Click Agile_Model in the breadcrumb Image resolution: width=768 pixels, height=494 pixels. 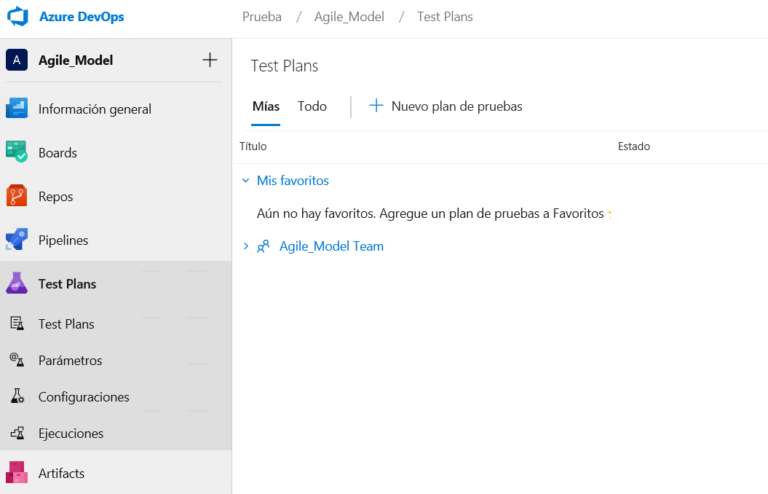tap(349, 17)
